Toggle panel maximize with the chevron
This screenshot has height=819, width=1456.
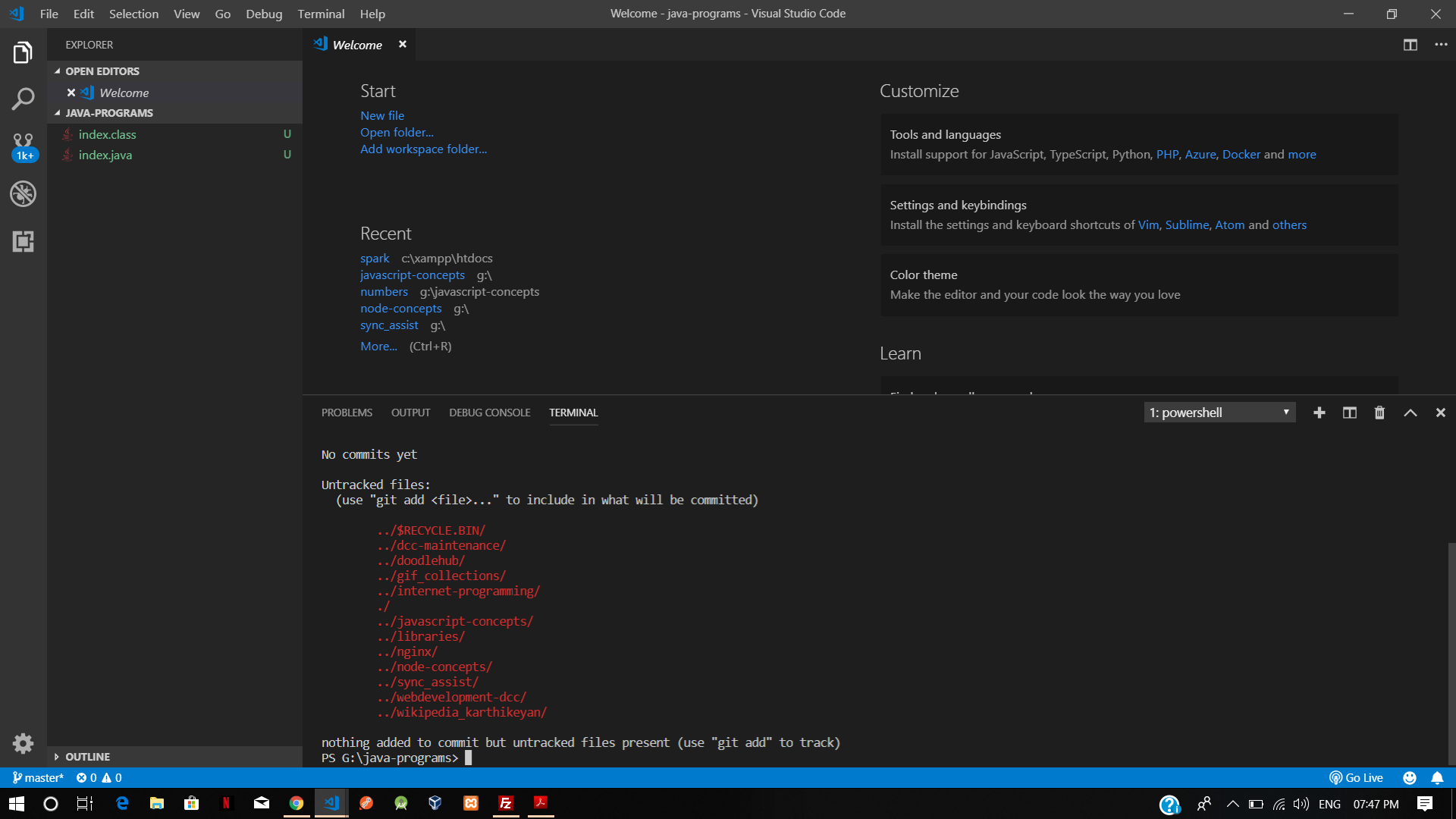coord(1410,413)
